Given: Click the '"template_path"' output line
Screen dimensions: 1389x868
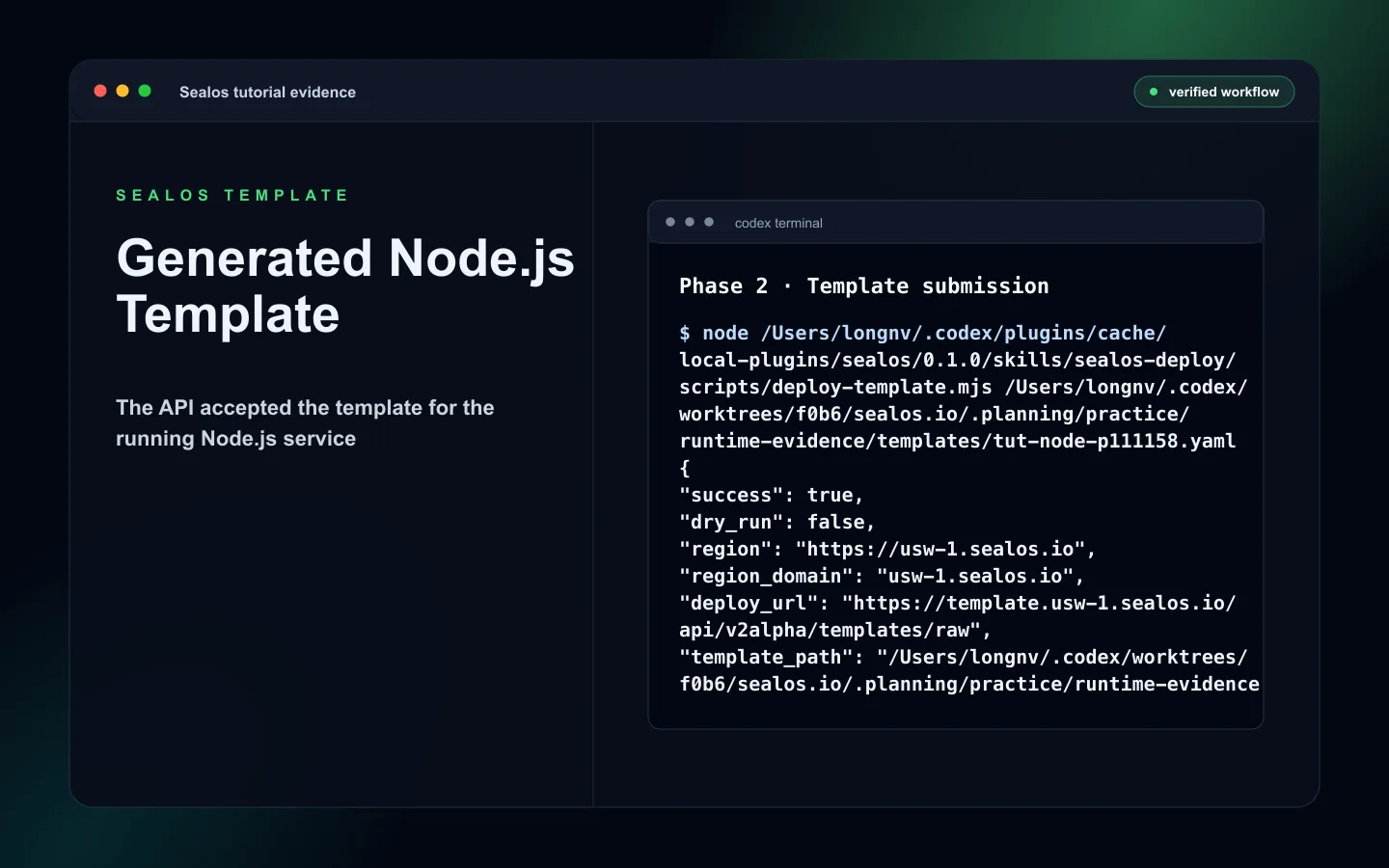Looking at the screenshot, I should [964, 657].
